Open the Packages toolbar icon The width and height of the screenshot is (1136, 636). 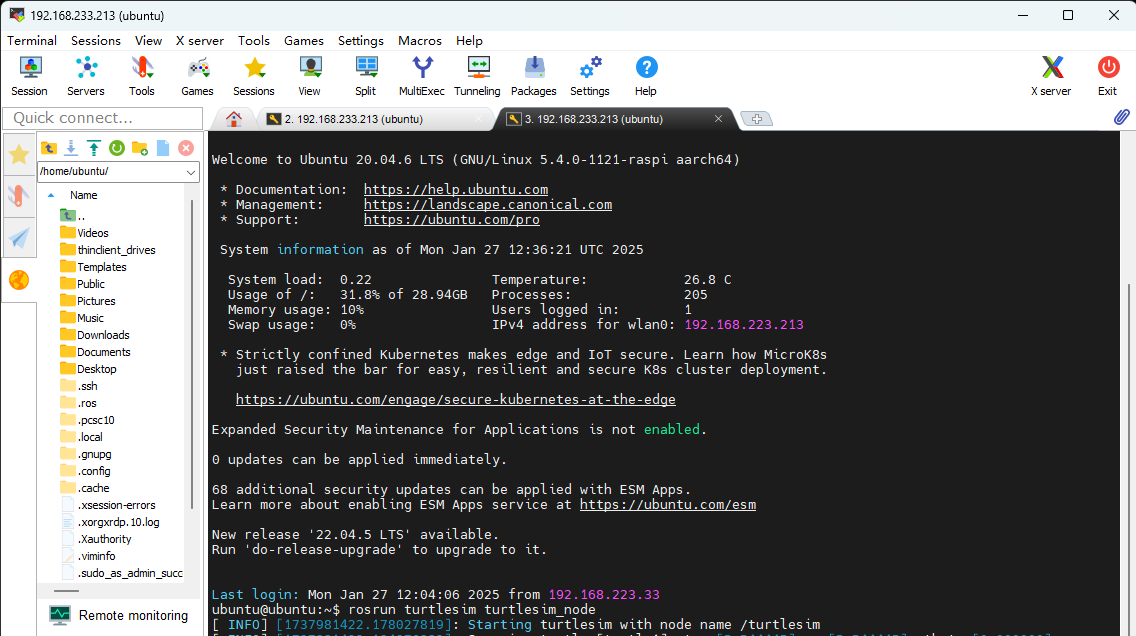[x=534, y=75]
